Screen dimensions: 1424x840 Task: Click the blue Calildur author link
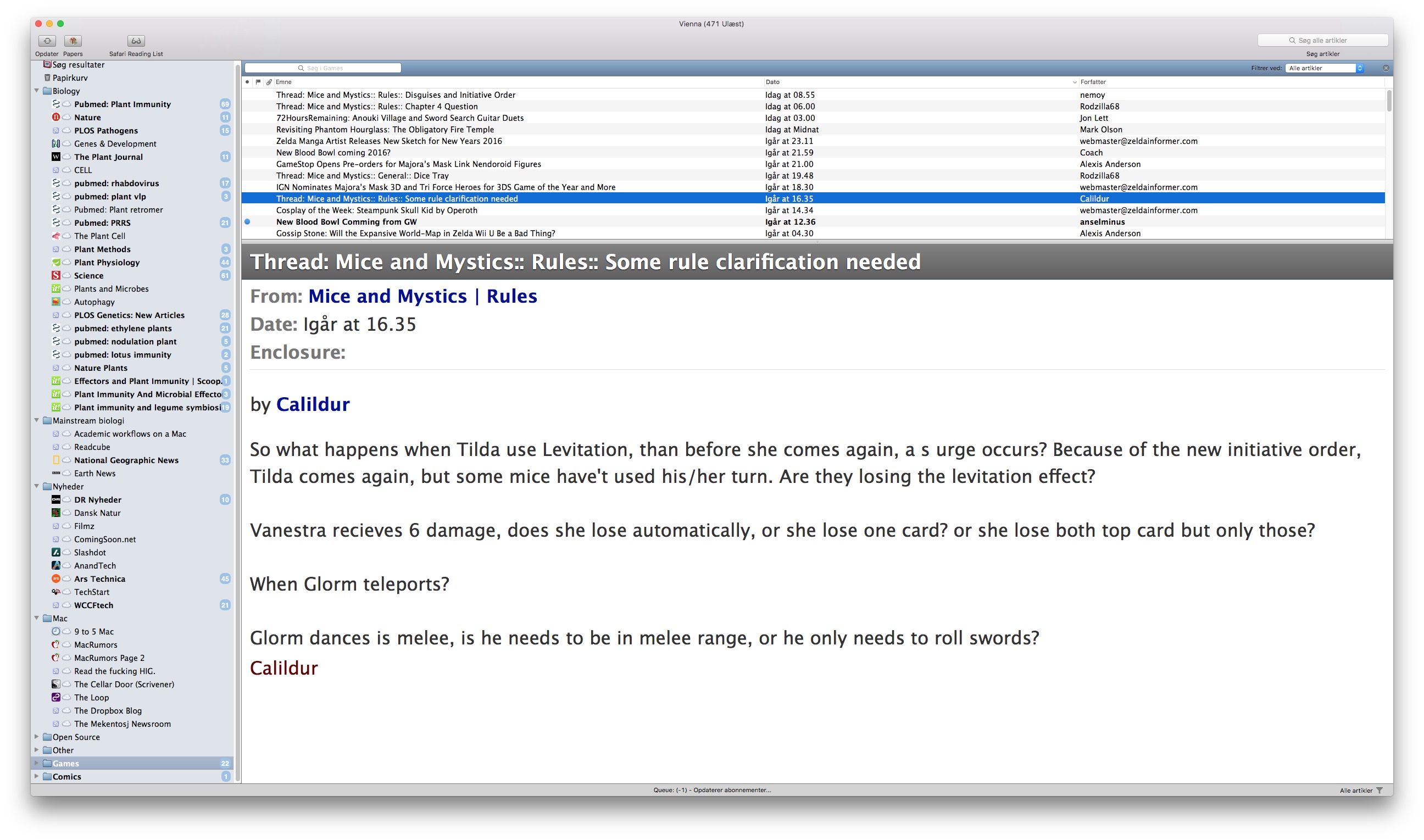tap(313, 404)
